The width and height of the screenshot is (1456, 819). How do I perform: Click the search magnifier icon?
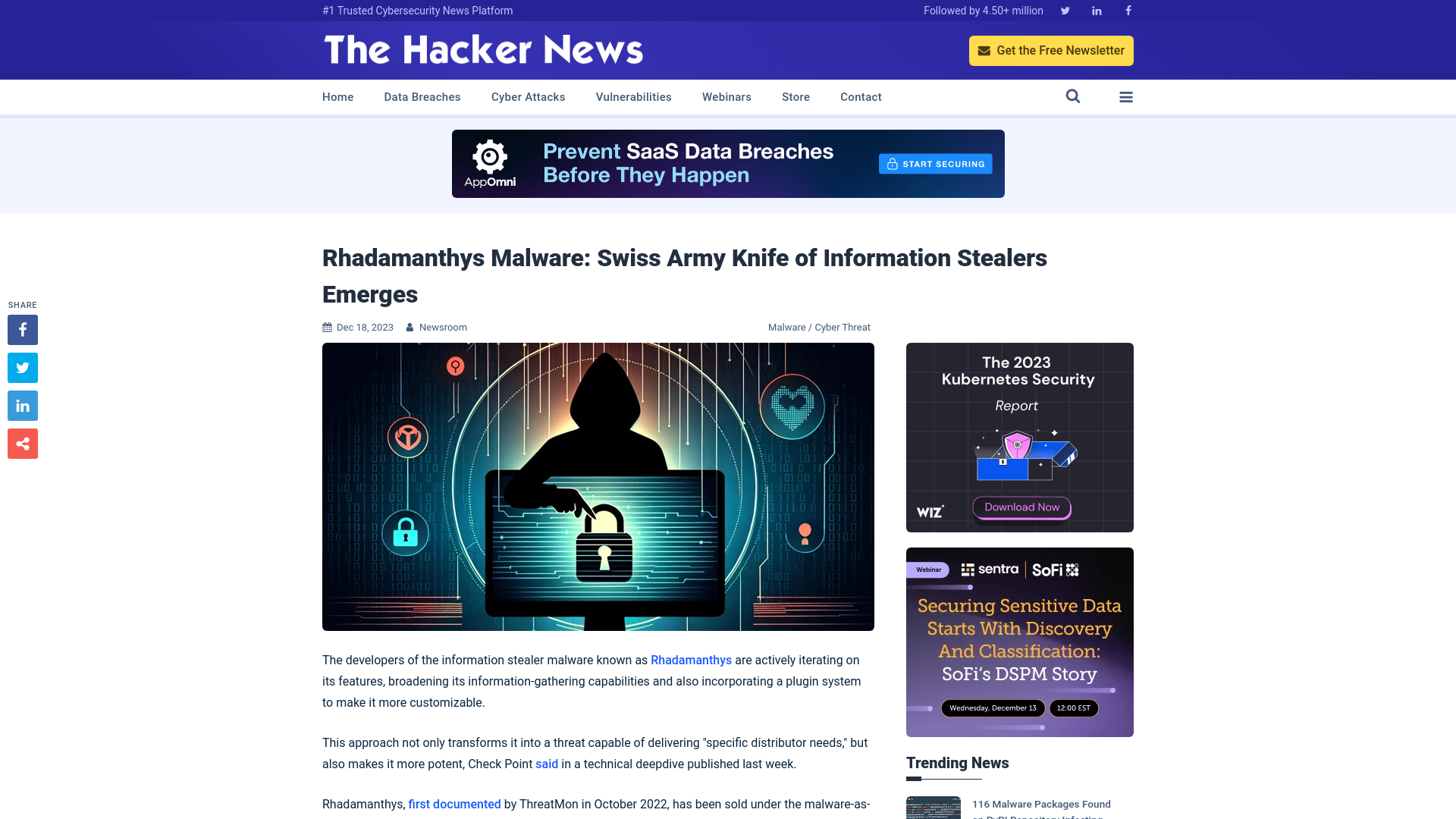(1073, 96)
